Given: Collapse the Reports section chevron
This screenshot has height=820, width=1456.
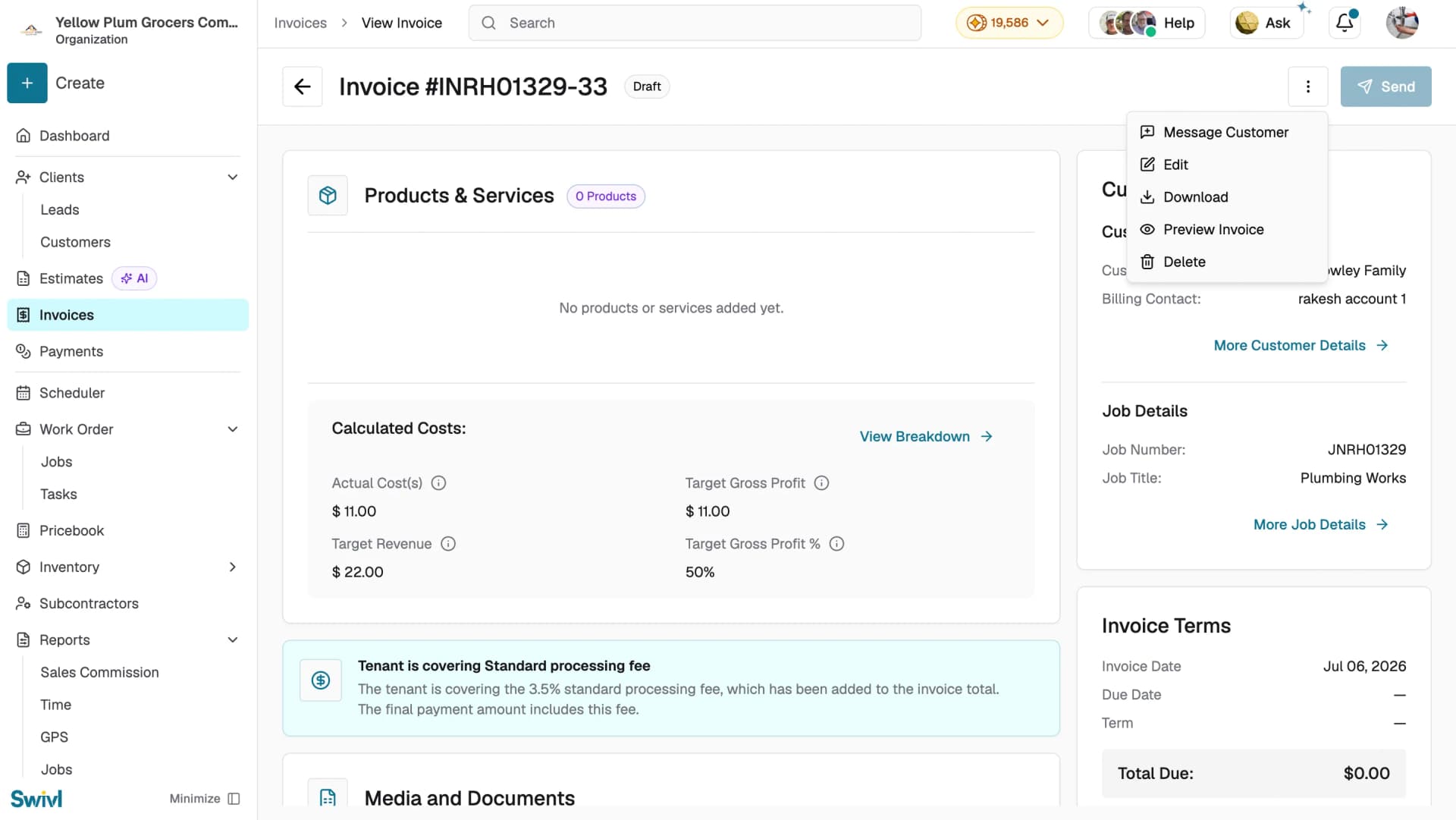Looking at the screenshot, I should coord(233,640).
